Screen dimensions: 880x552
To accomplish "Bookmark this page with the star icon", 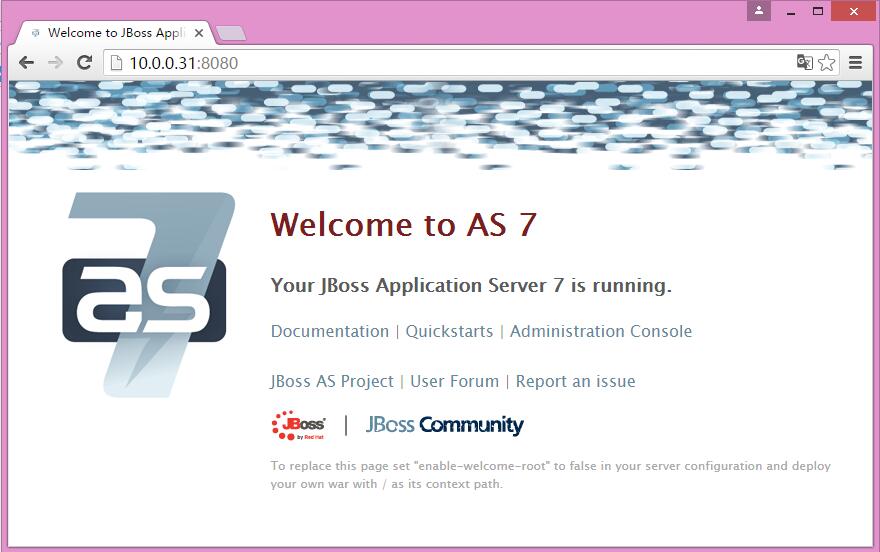I will click(x=826, y=63).
